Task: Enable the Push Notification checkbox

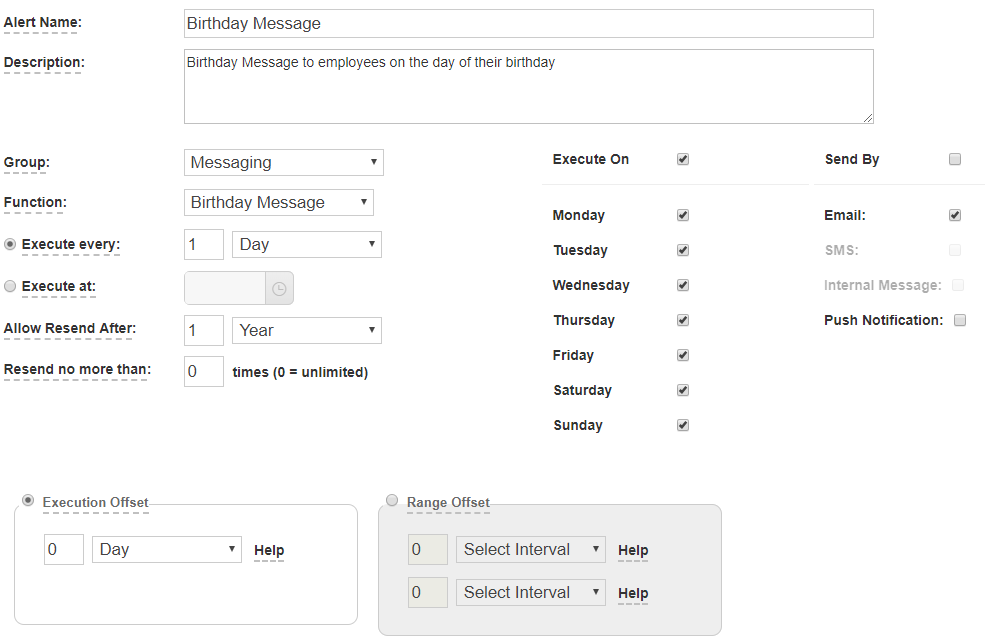Action: [x=960, y=320]
